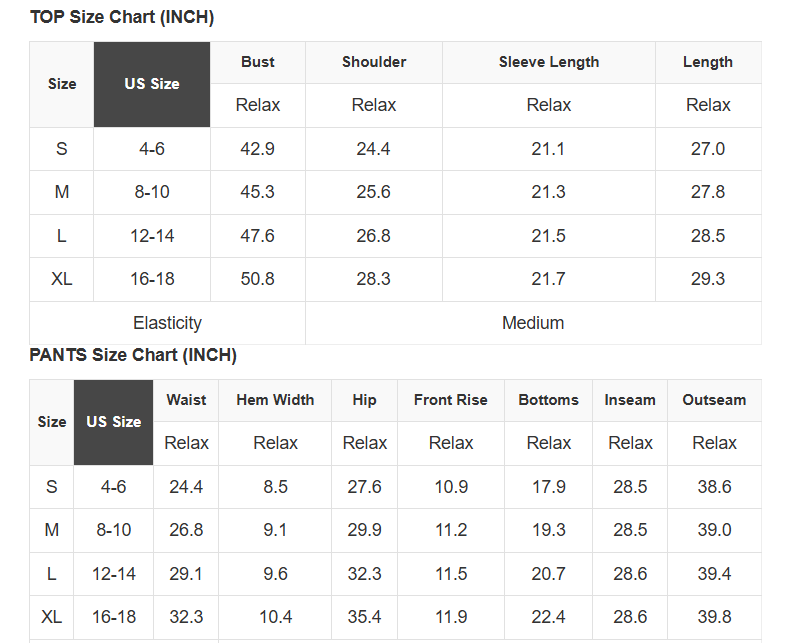The width and height of the screenshot is (793, 643).
Task: Click sleeve length value 21.7 for XL
Action: pyautogui.click(x=549, y=279)
